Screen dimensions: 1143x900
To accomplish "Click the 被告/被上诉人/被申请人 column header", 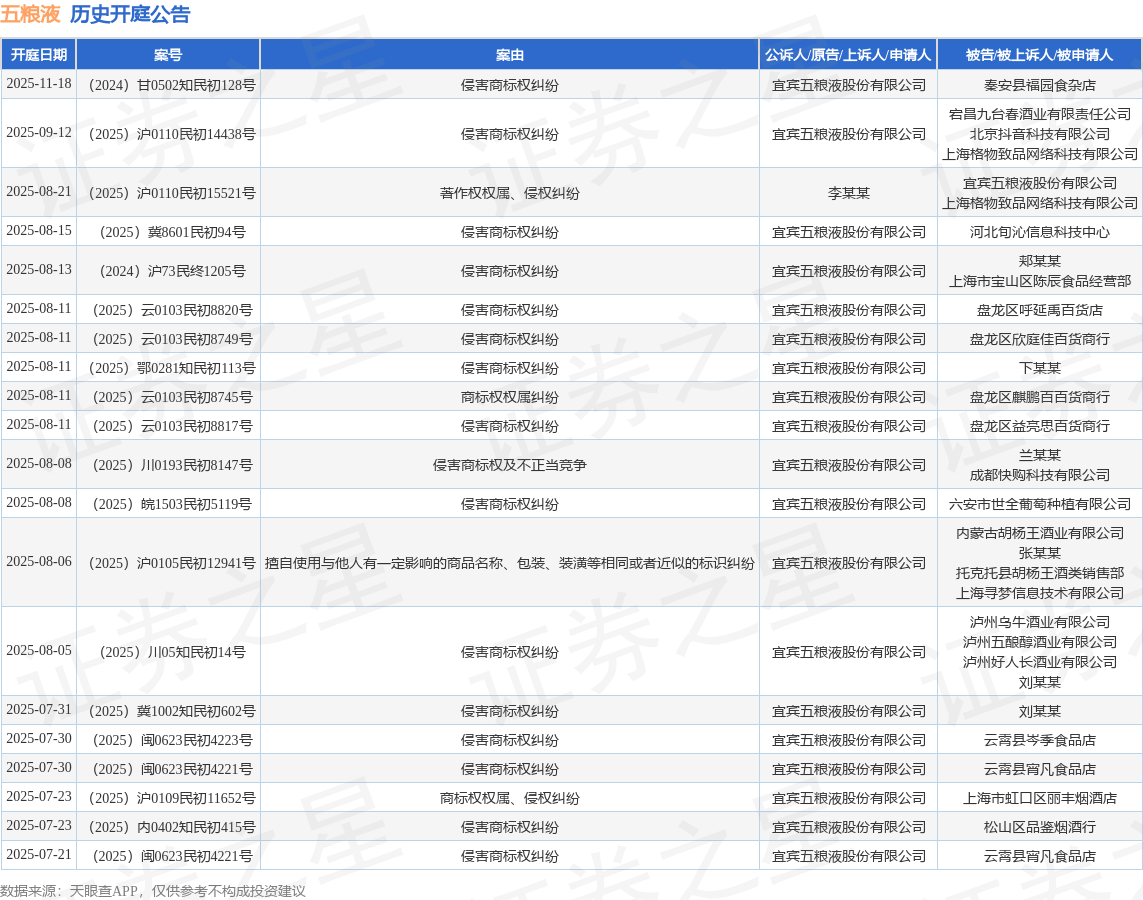I will pos(1039,55).
